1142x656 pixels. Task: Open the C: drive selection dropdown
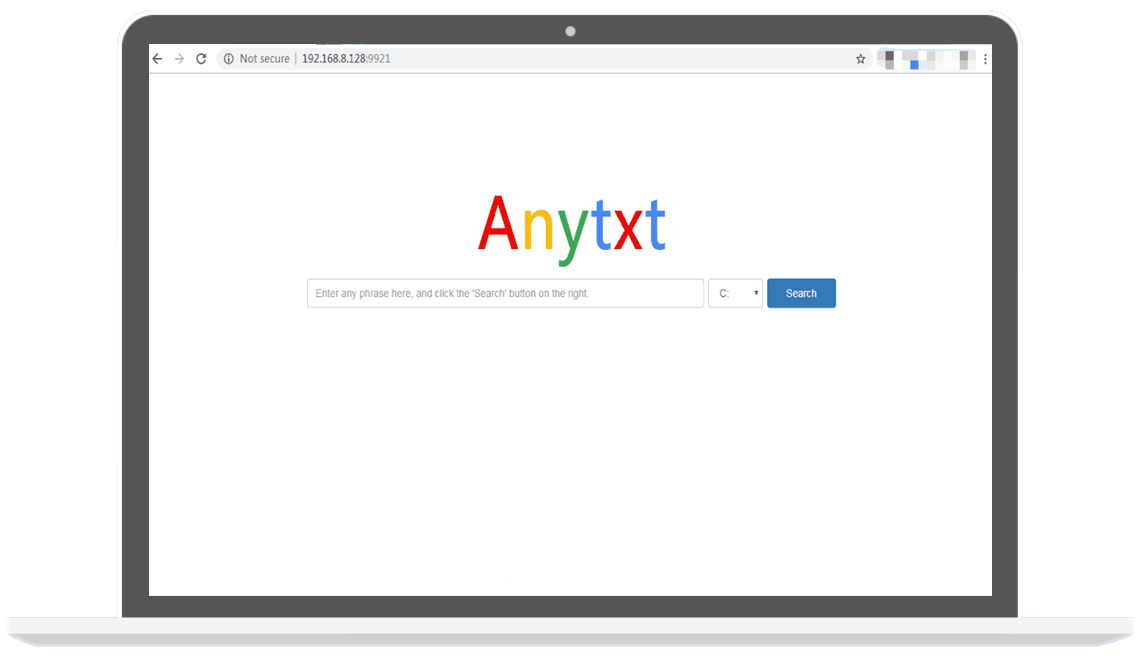[x=736, y=293]
